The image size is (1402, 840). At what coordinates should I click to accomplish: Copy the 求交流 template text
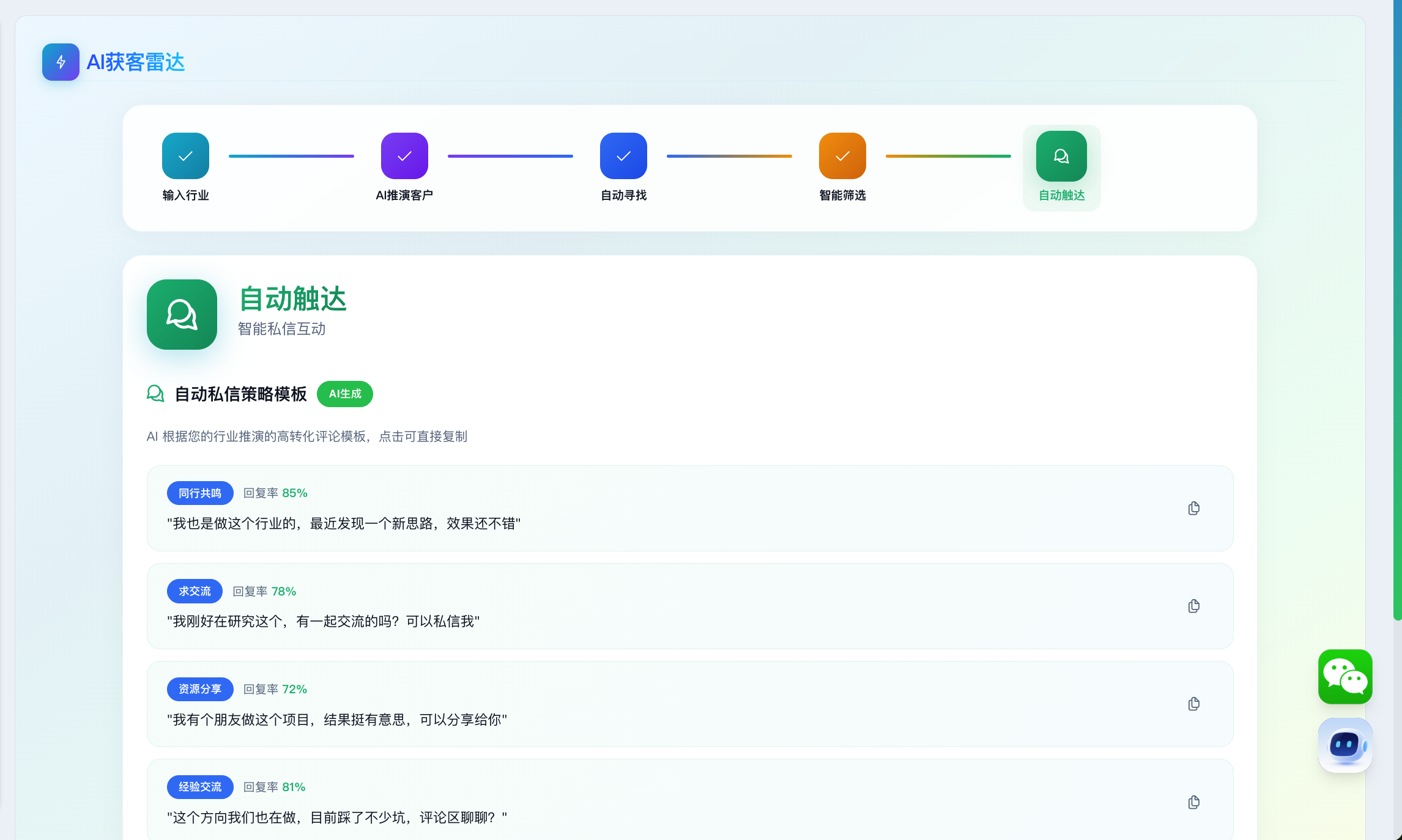(x=1193, y=606)
